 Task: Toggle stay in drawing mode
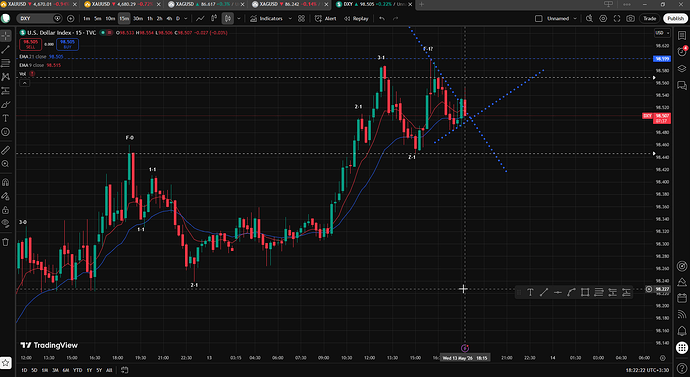coord(6,196)
